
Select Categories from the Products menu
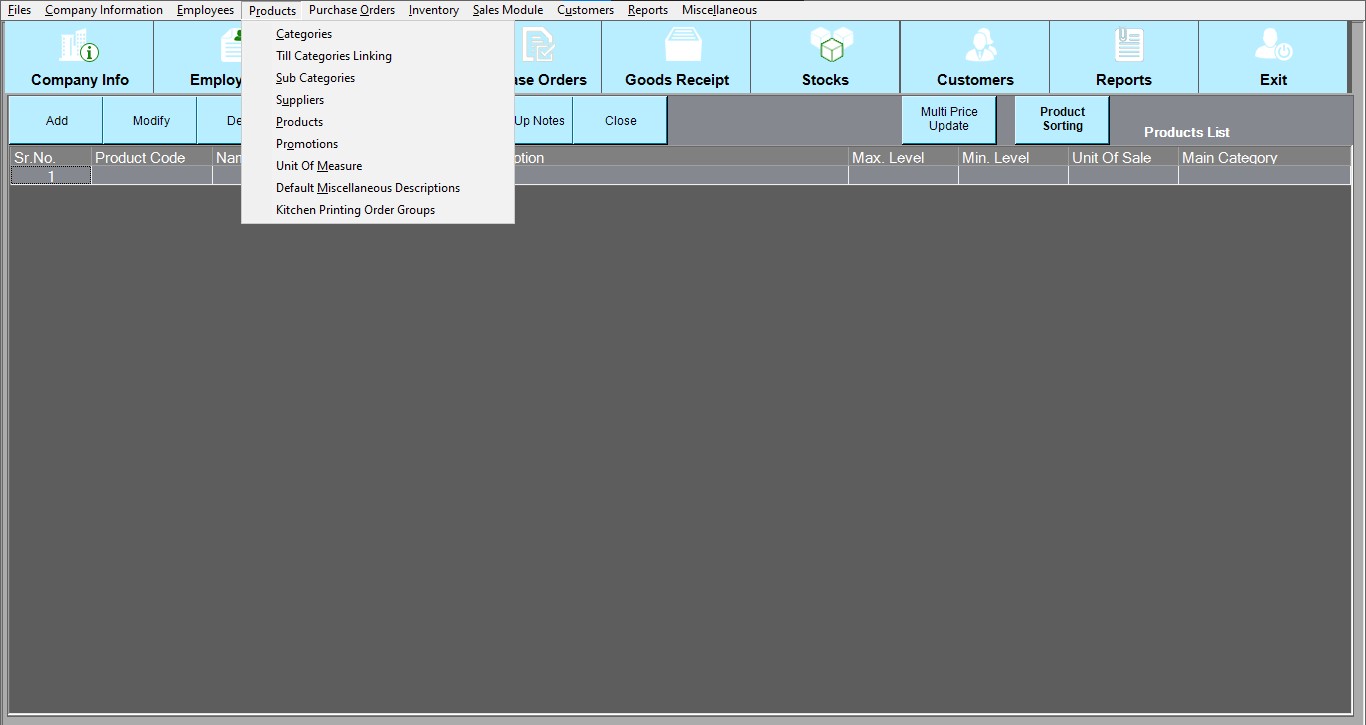coord(304,34)
